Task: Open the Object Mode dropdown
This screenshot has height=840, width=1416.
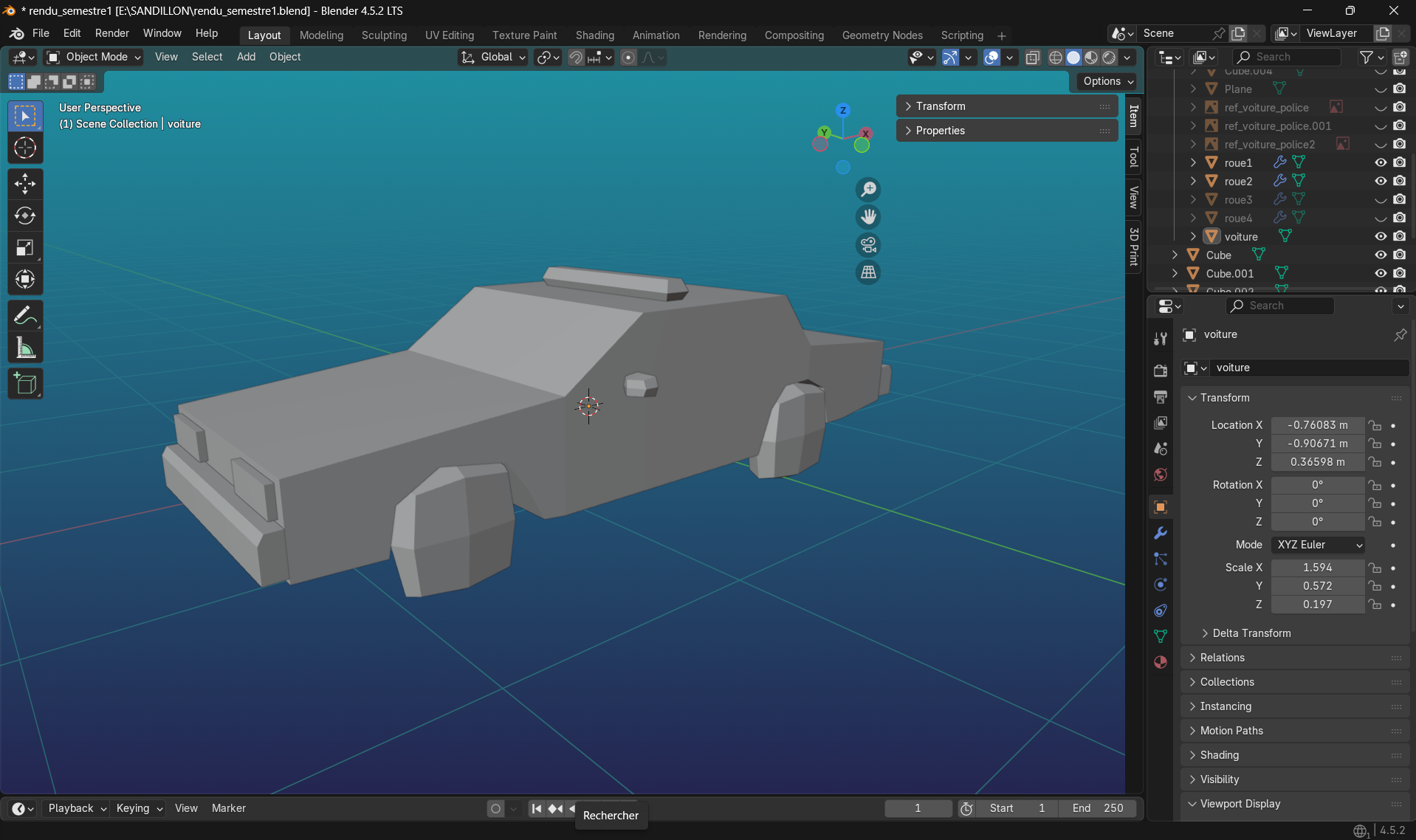Action: (x=92, y=57)
